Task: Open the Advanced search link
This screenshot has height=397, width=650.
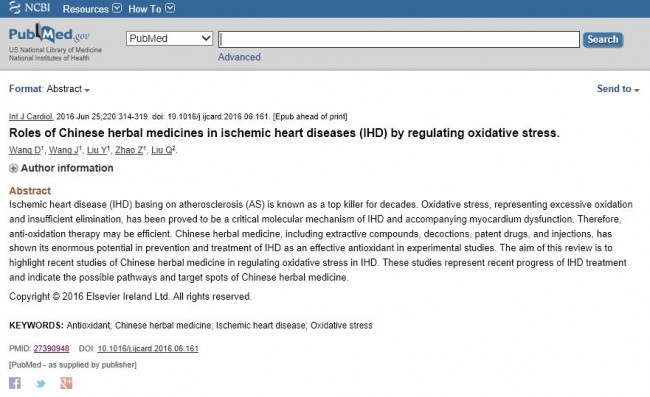Action: coord(239,57)
